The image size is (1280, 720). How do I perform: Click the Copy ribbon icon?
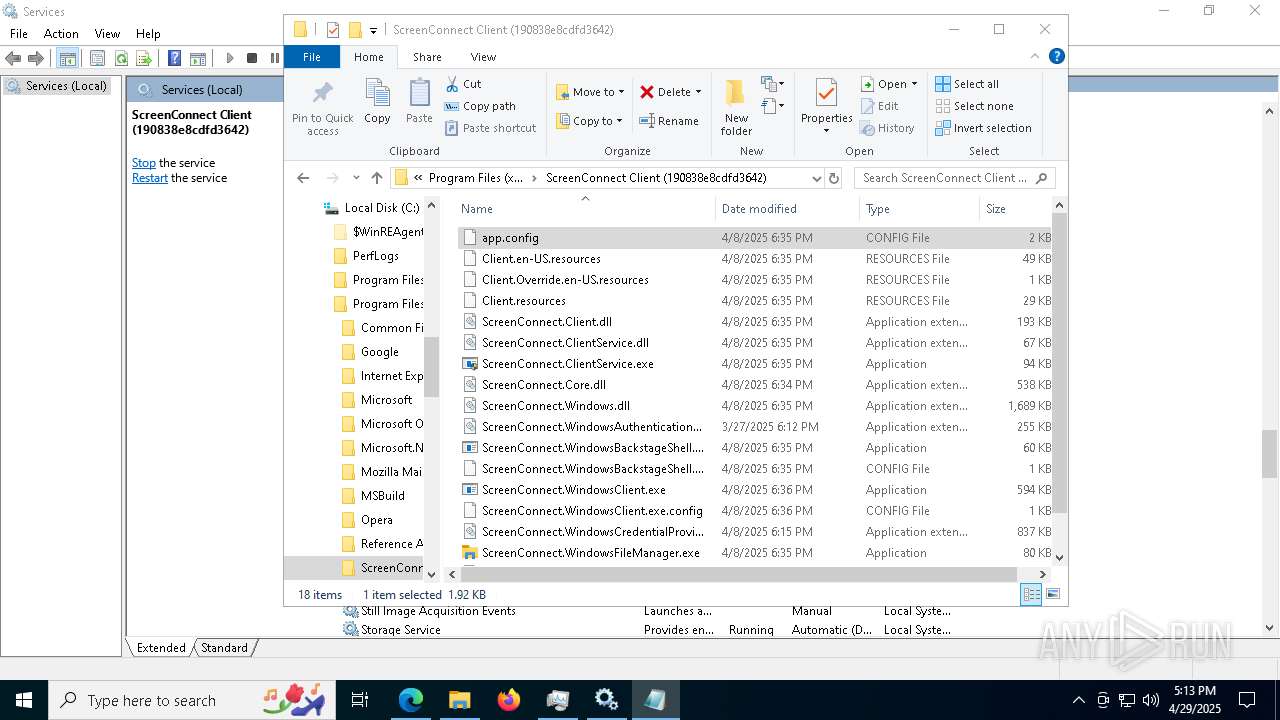[377, 101]
